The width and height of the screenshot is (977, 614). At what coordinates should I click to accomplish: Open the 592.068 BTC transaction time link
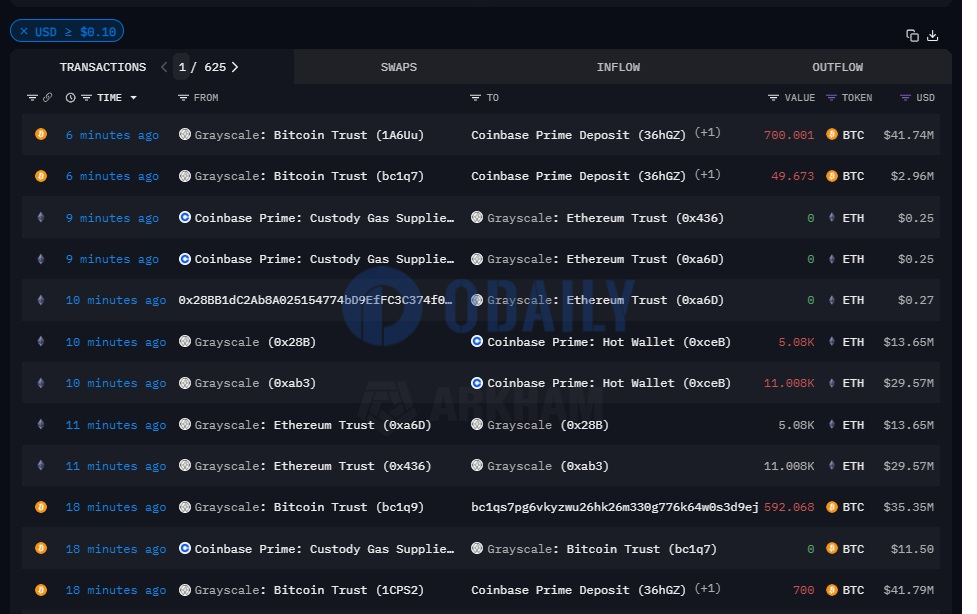[116, 507]
